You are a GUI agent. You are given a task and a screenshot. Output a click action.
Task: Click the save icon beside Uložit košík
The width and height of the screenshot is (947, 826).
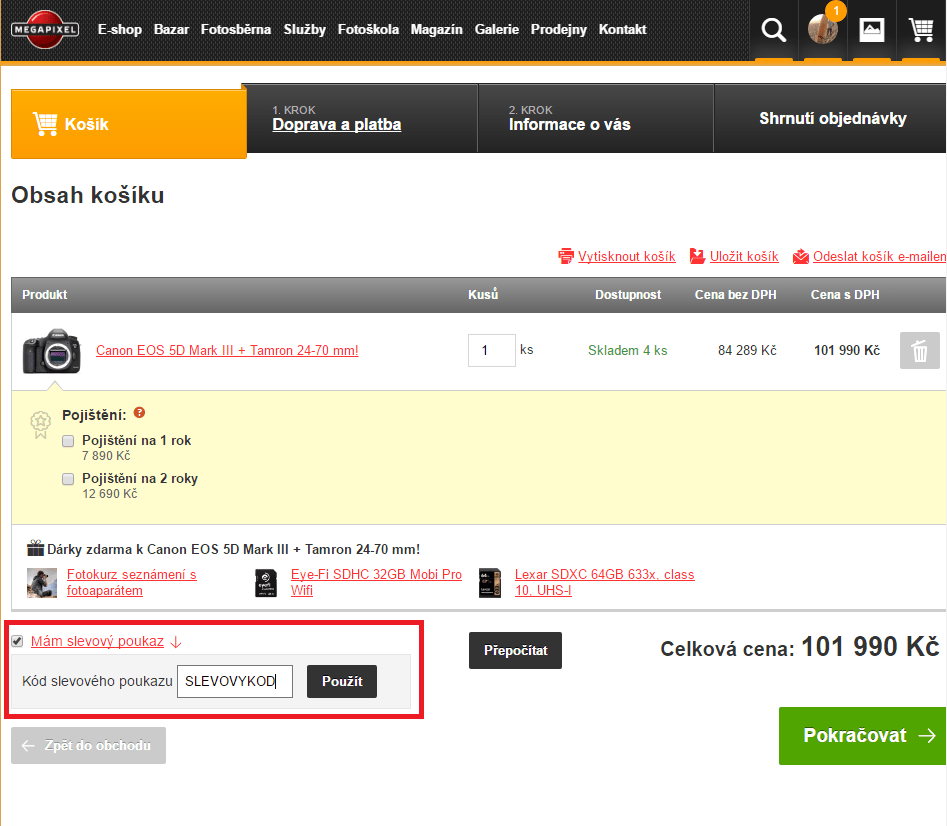click(698, 257)
